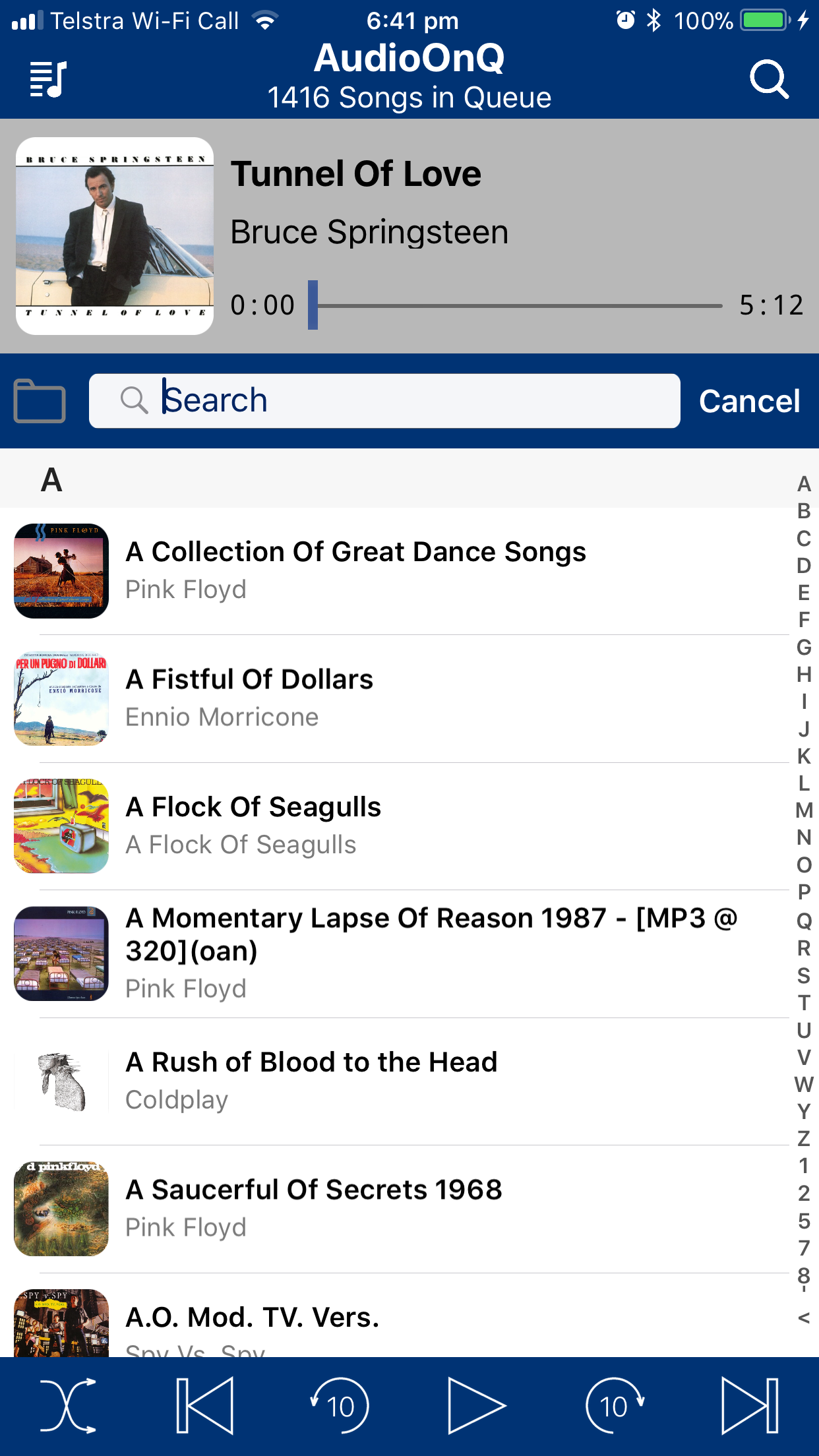Cancel the album search

(x=749, y=401)
